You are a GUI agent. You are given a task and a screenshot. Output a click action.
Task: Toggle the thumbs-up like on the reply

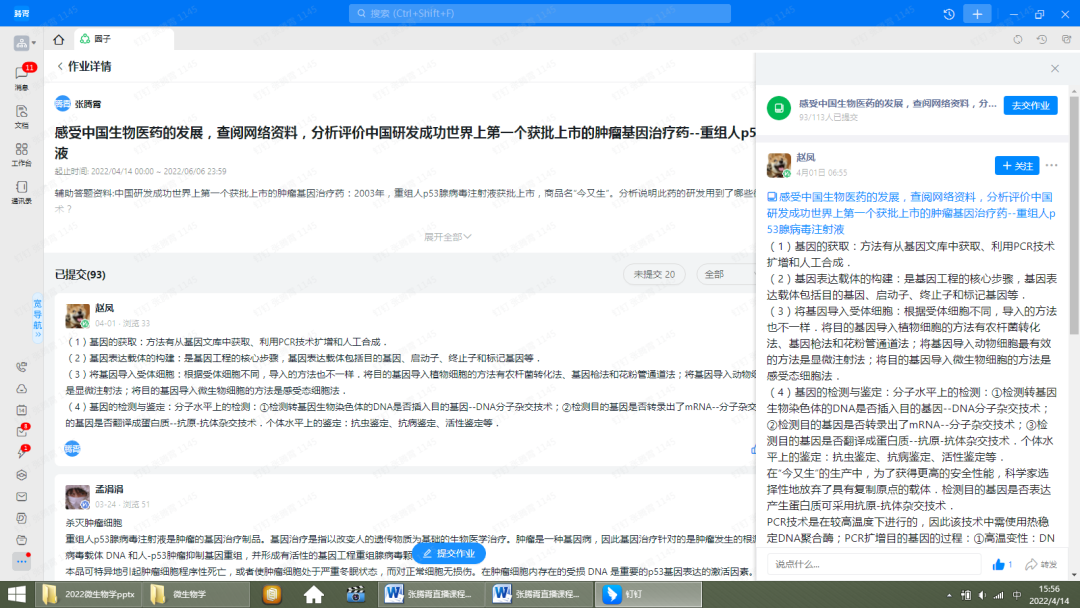(x=999, y=564)
